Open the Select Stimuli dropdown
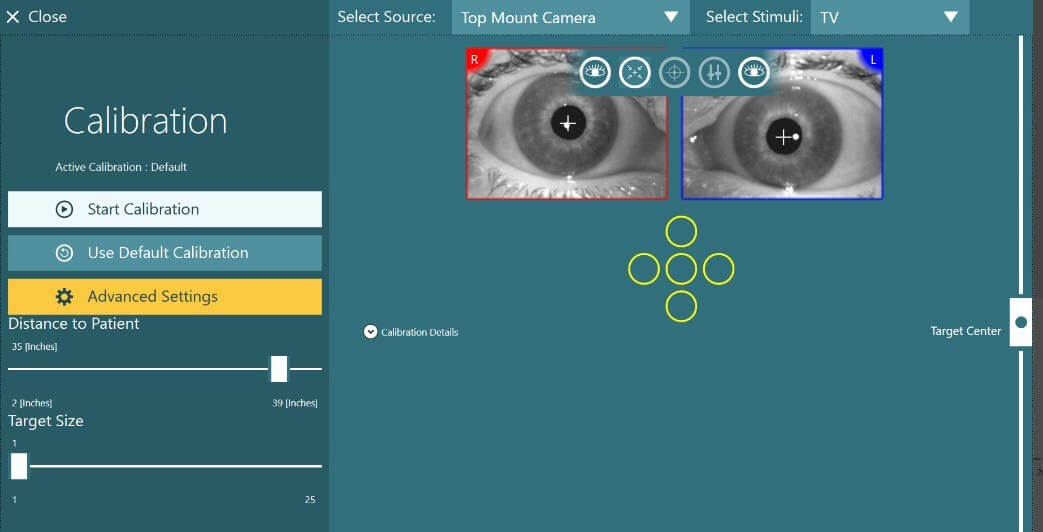 pos(889,17)
